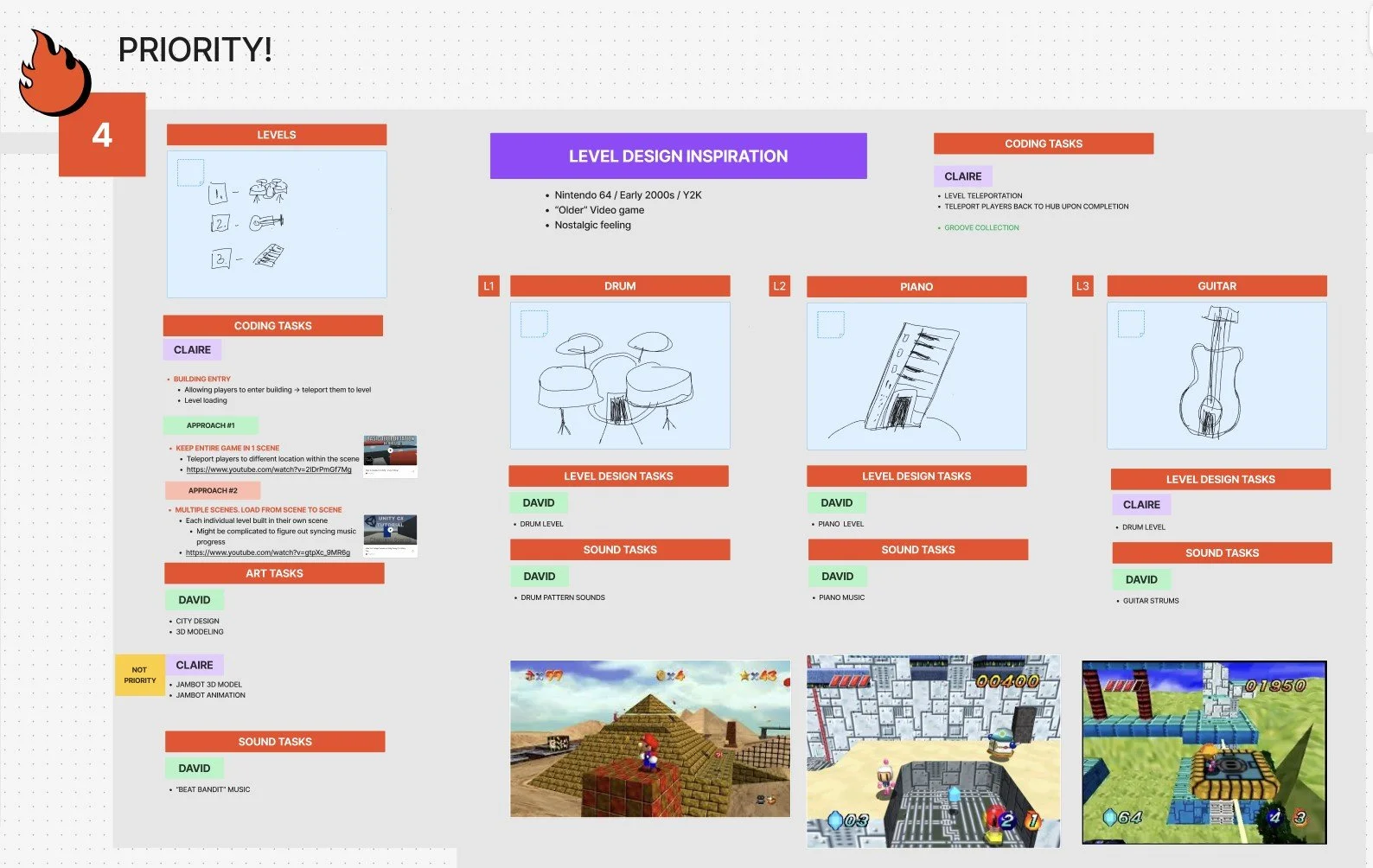Click the dashed note icon in the GUITAR sketch card
This screenshot has height=868, width=1373.
(x=1131, y=323)
